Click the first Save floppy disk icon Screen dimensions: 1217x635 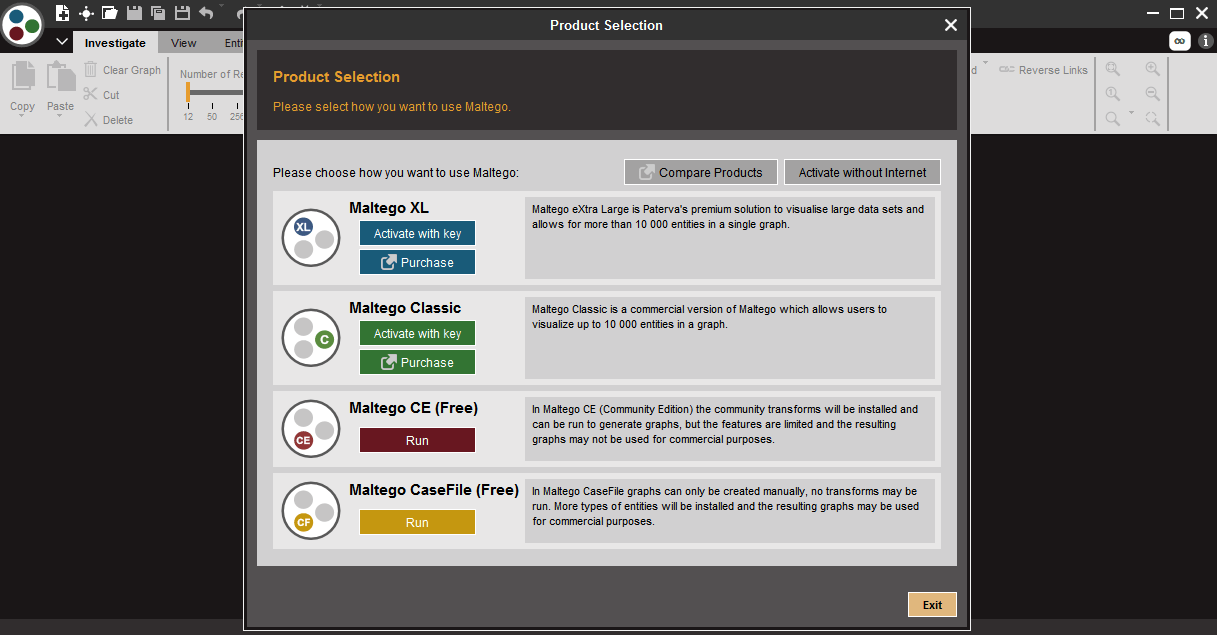134,13
